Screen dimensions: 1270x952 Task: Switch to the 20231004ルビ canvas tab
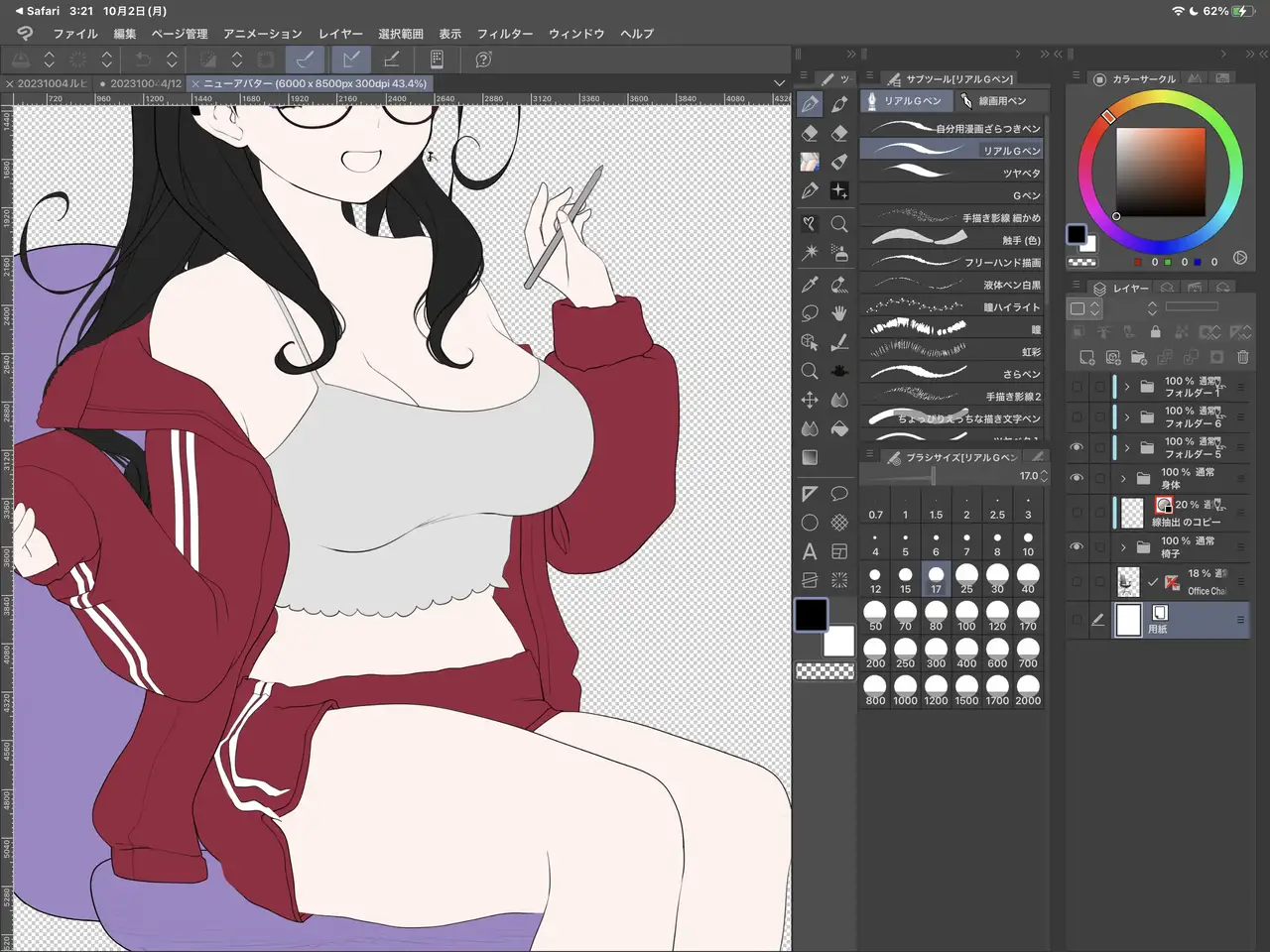click(x=52, y=83)
